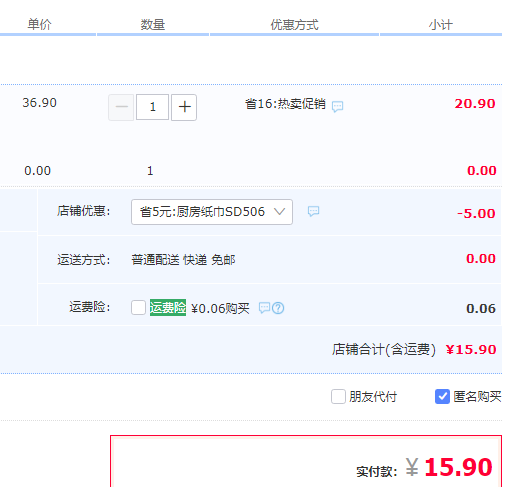Click the 优惠方式 column header
Viewport: 525px width, 487px height.
pos(295,25)
